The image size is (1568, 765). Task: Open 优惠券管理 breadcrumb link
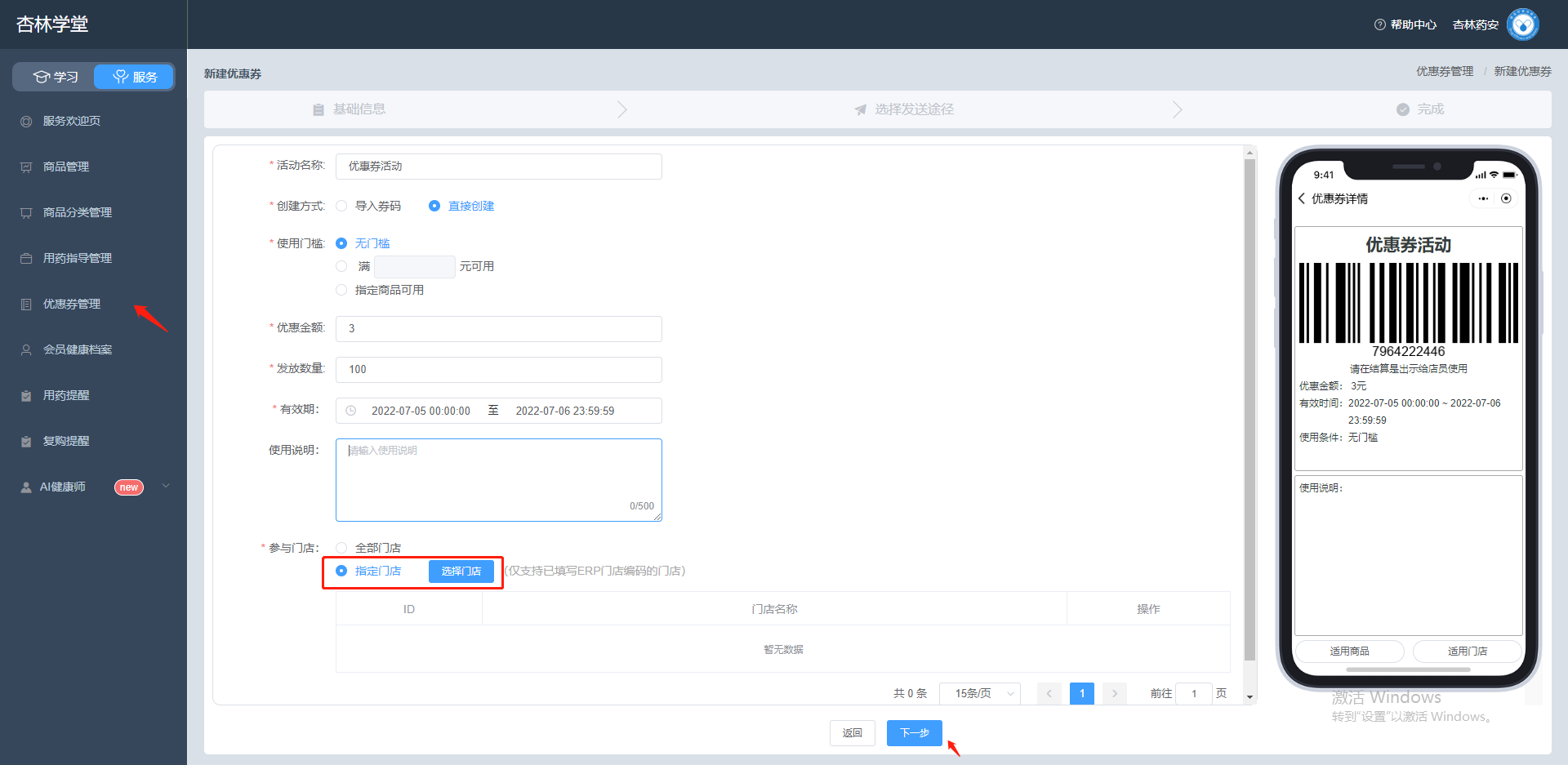[1445, 72]
